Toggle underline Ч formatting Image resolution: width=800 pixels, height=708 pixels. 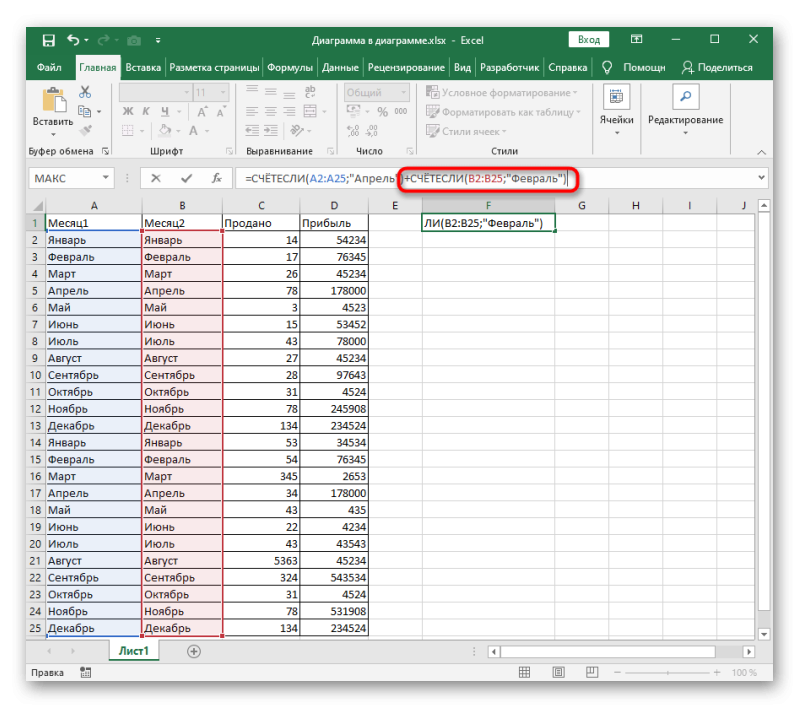tap(165, 111)
